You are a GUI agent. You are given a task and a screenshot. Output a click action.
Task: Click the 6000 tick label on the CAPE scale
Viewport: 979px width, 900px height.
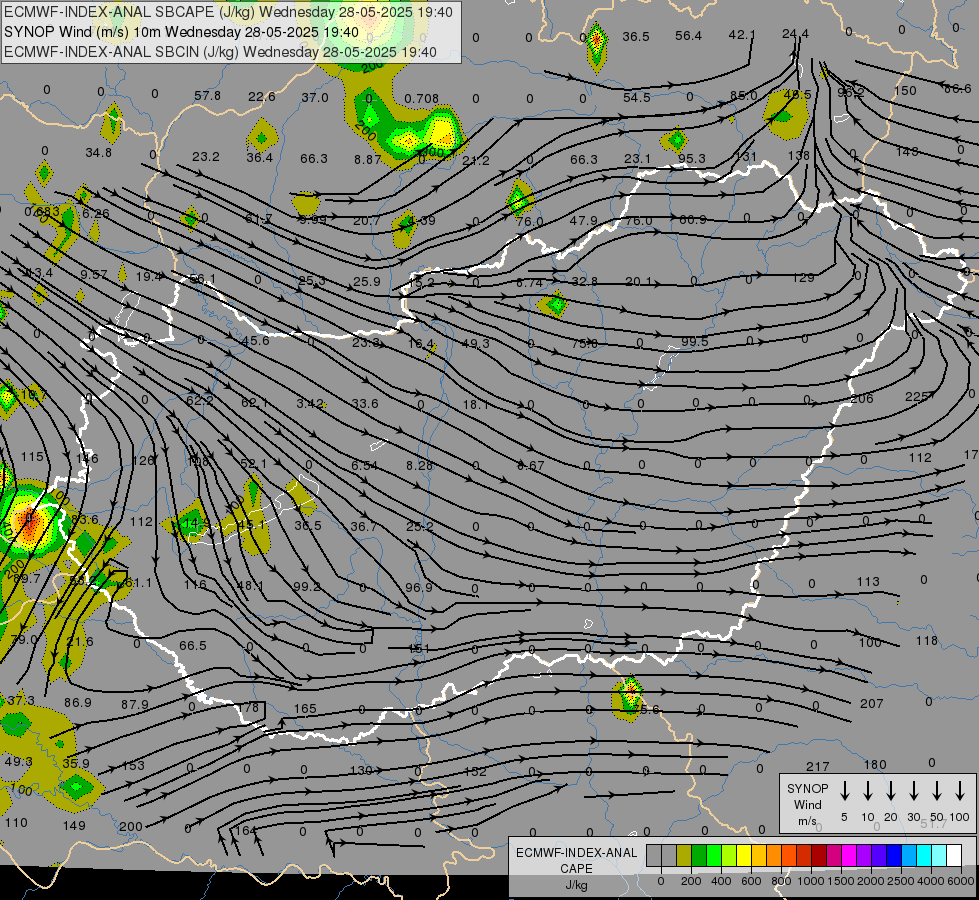point(962,881)
